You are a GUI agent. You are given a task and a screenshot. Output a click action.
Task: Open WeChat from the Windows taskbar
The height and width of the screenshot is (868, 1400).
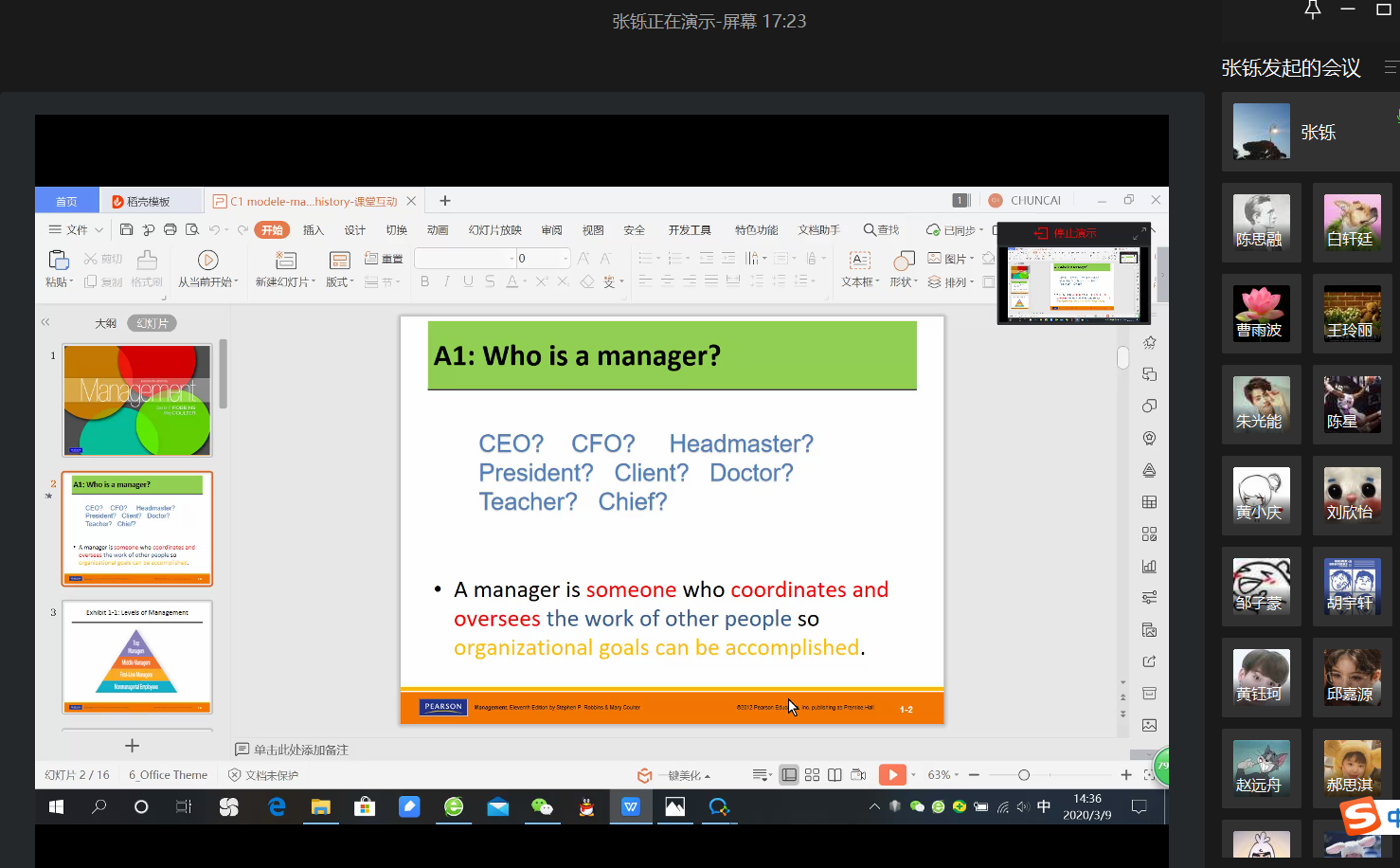542,807
